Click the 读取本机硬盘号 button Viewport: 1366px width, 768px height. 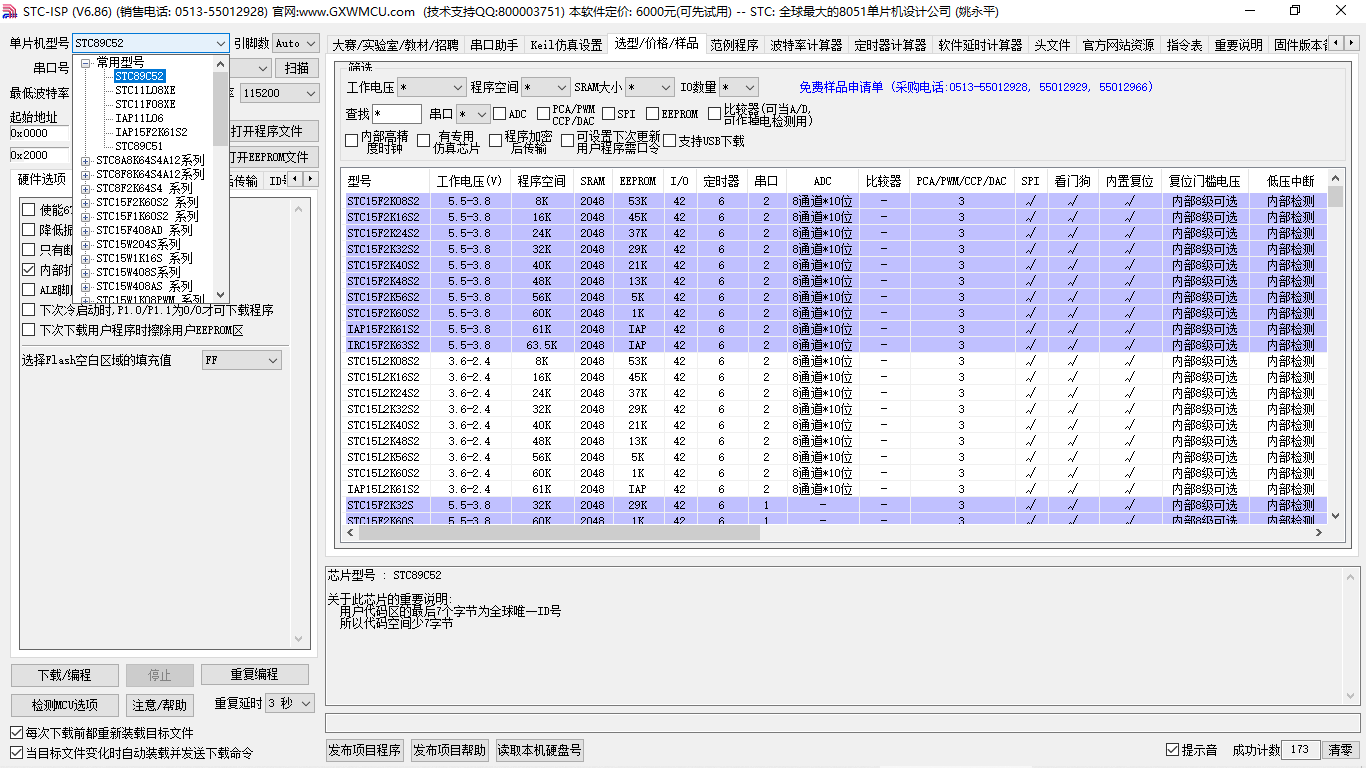point(539,751)
